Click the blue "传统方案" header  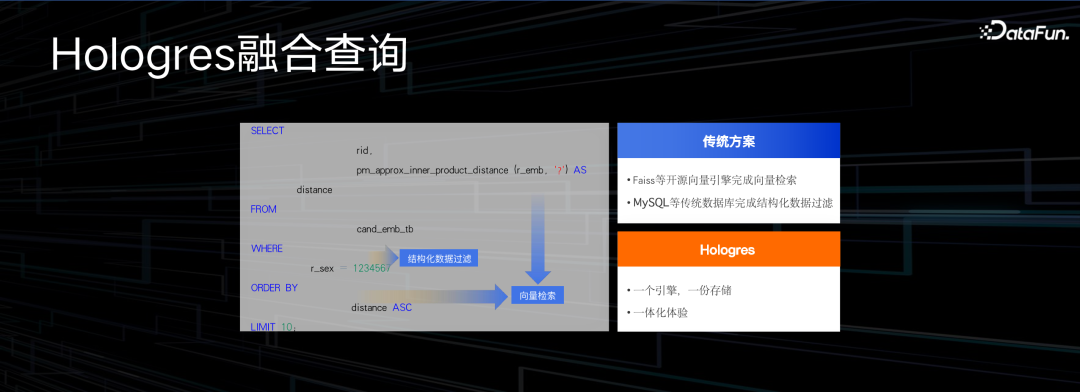tap(729, 141)
